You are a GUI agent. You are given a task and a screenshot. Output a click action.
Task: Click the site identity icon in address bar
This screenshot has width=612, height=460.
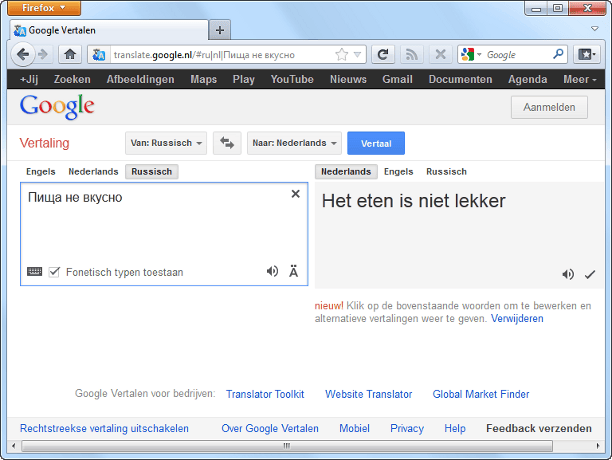point(99,55)
